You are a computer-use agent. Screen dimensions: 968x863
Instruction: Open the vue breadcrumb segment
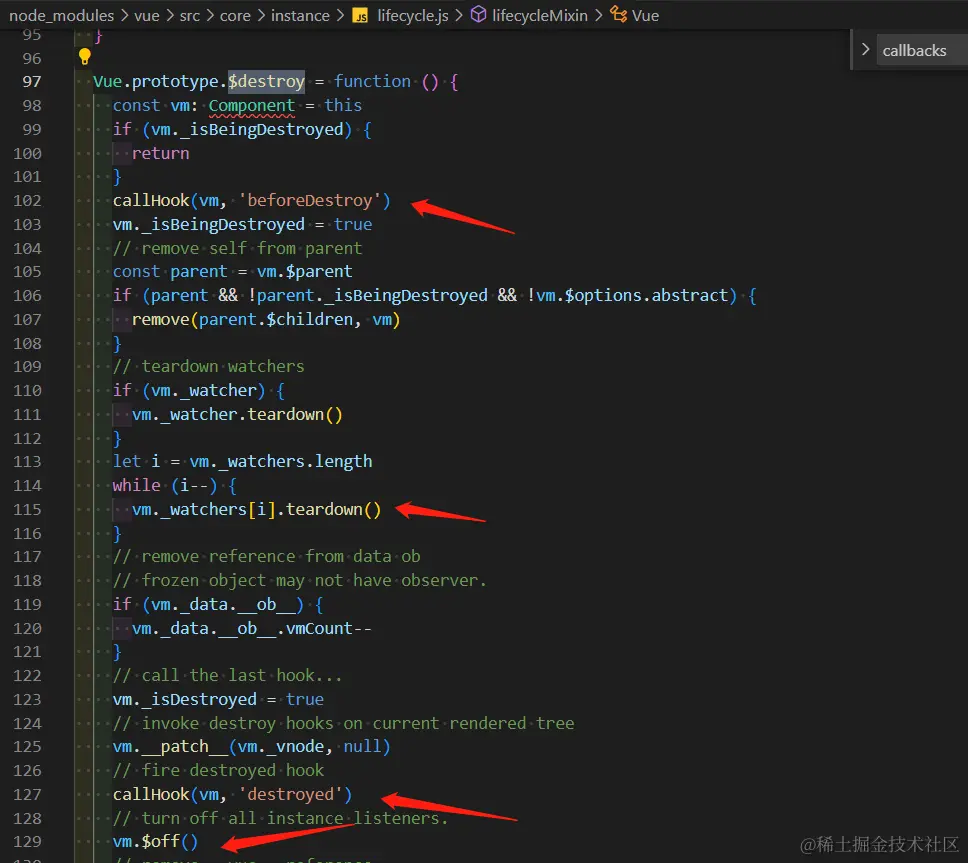click(147, 15)
